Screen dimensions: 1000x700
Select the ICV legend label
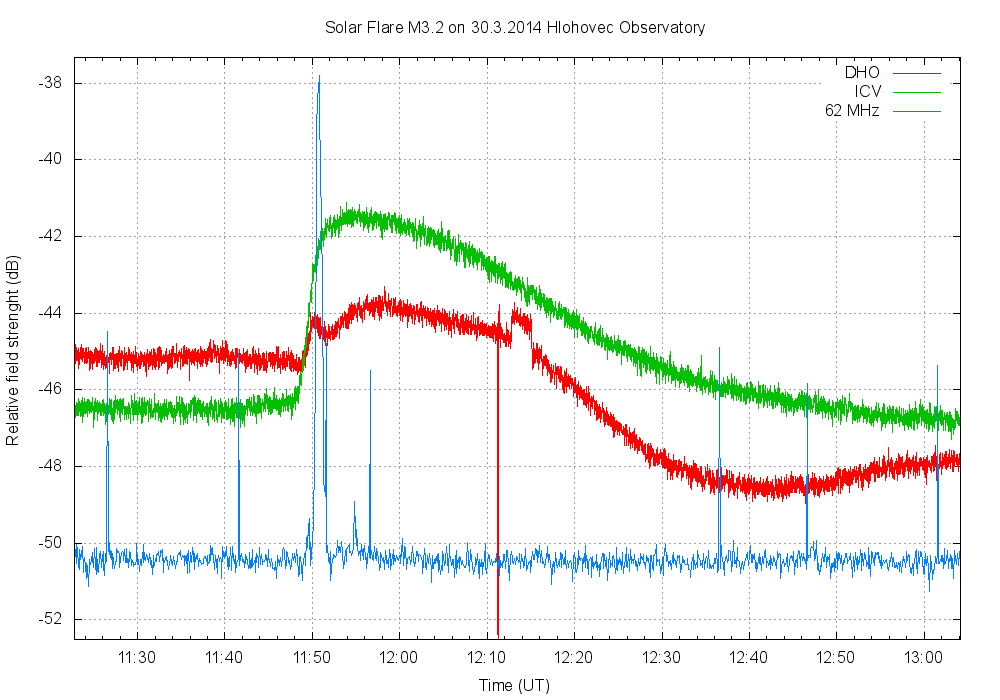866,91
